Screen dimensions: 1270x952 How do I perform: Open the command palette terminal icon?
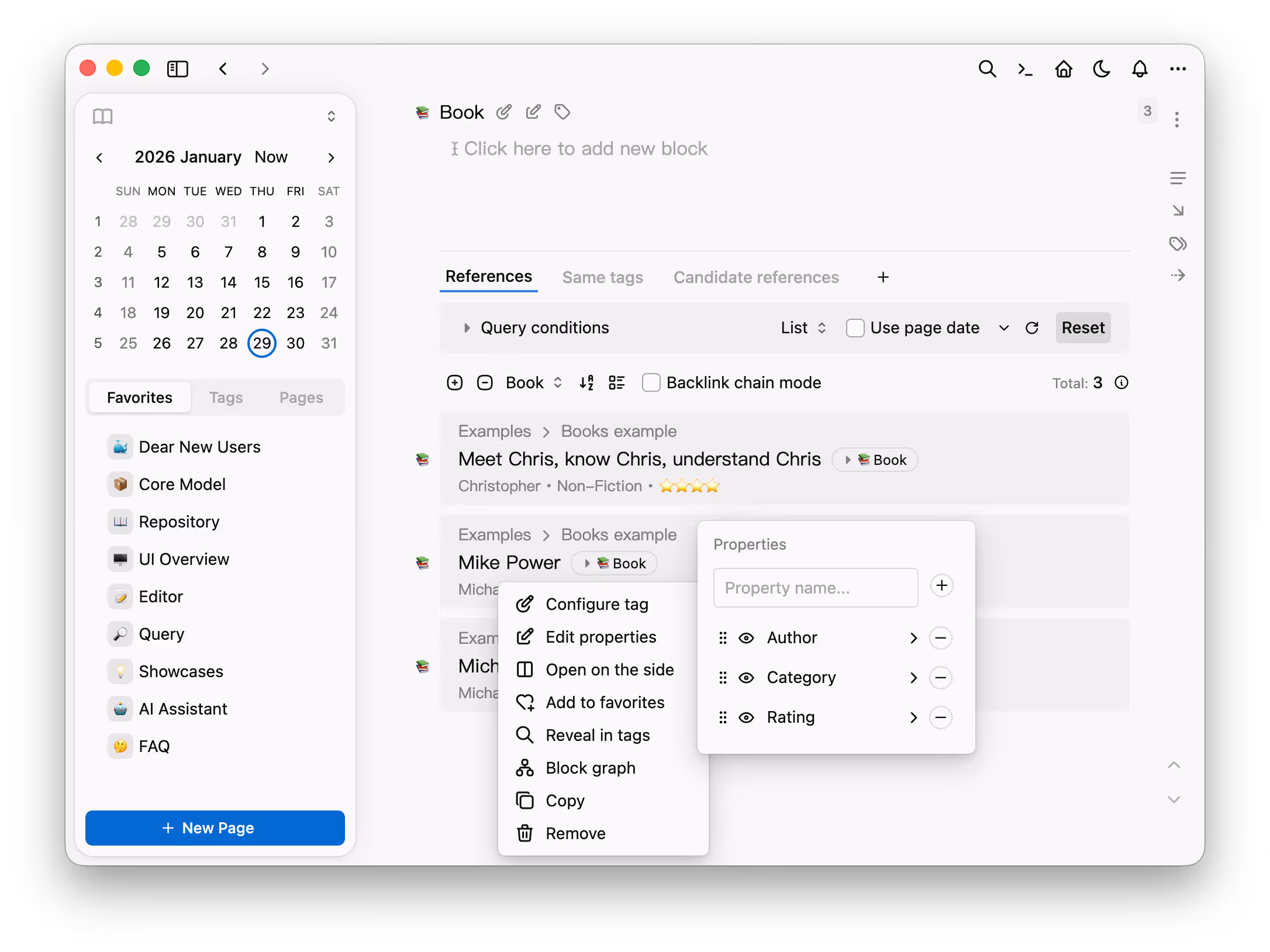click(1025, 69)
